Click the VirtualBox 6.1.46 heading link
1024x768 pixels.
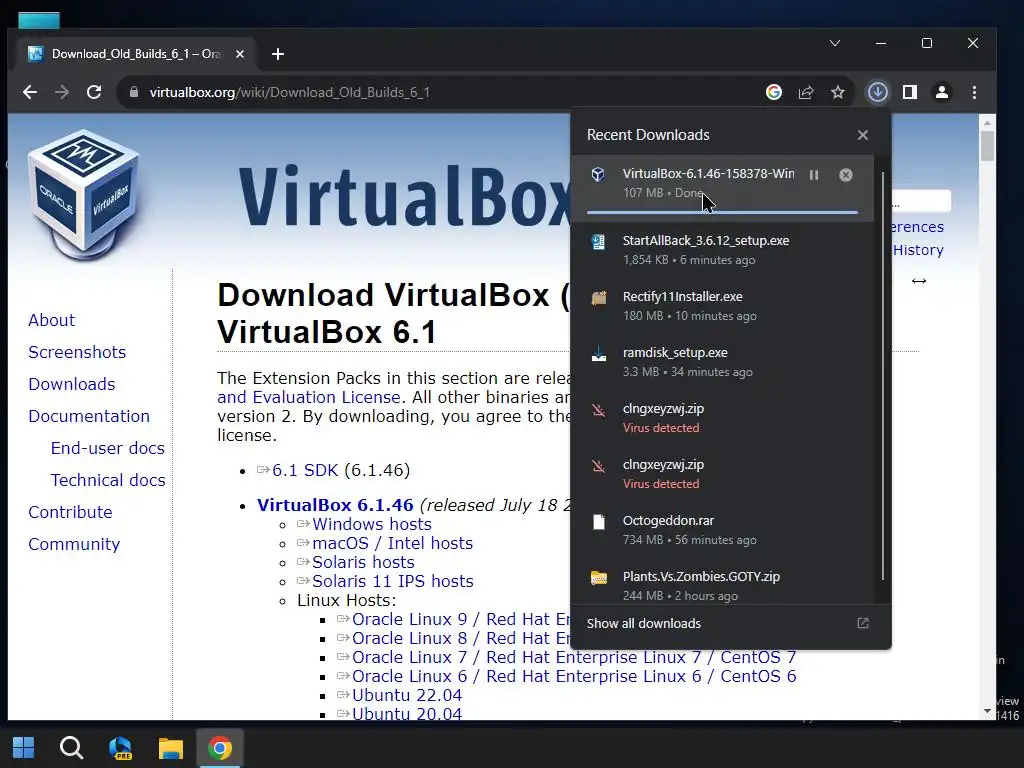[x=335, y=505]
